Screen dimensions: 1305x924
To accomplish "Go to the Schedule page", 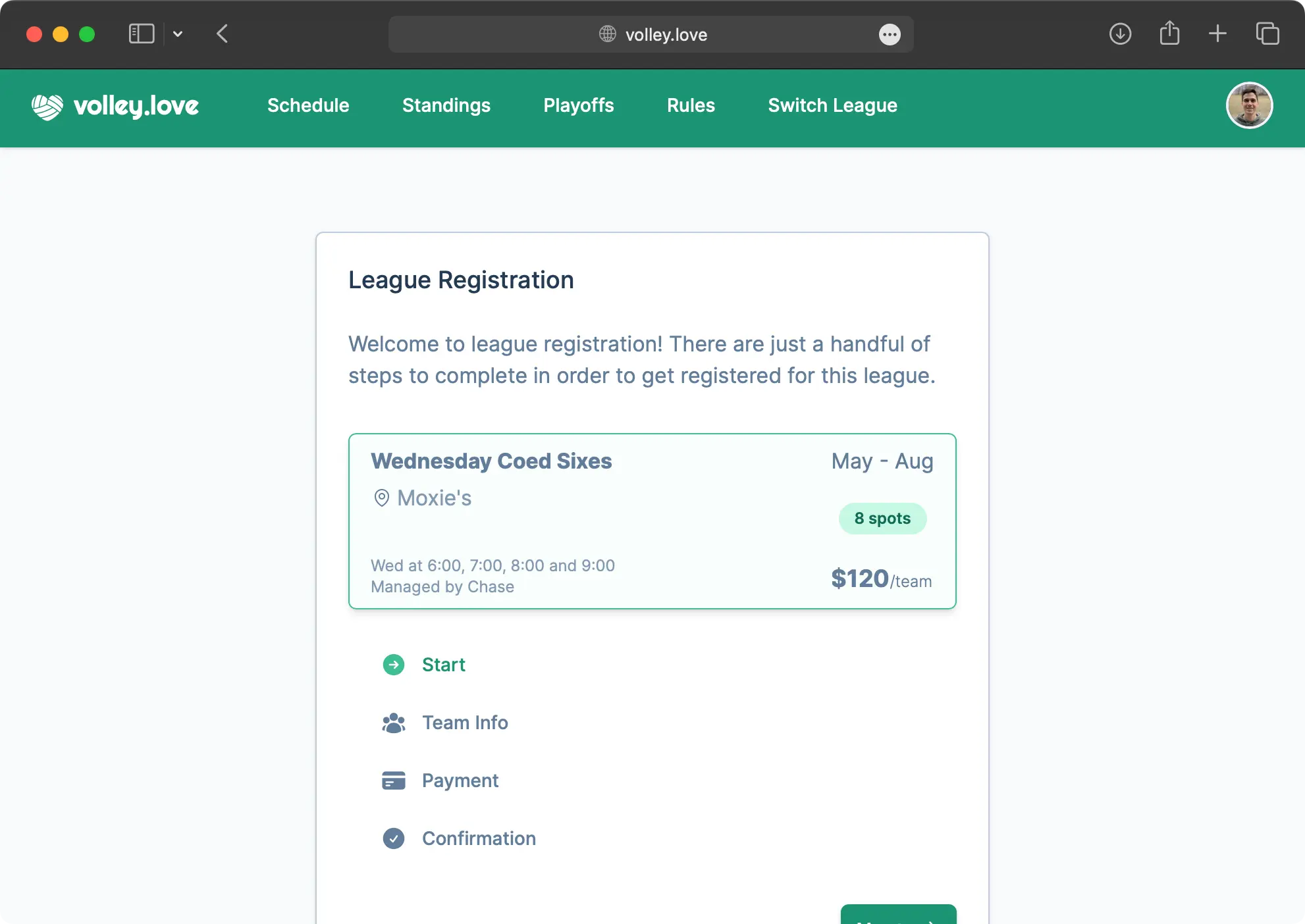I will click(308, 105).
